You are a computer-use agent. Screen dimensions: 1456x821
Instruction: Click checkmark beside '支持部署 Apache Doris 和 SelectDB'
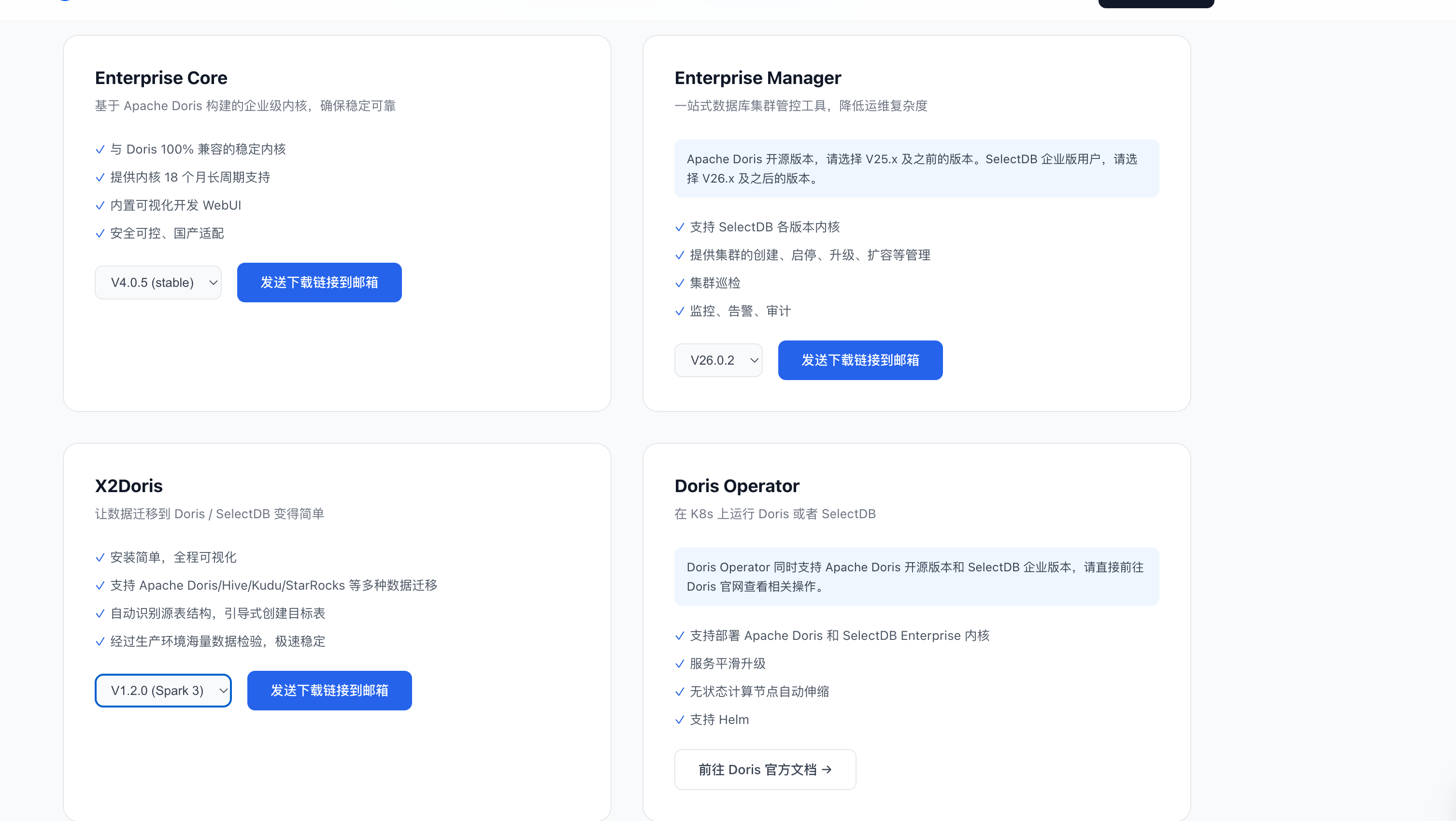coord(679,636)
